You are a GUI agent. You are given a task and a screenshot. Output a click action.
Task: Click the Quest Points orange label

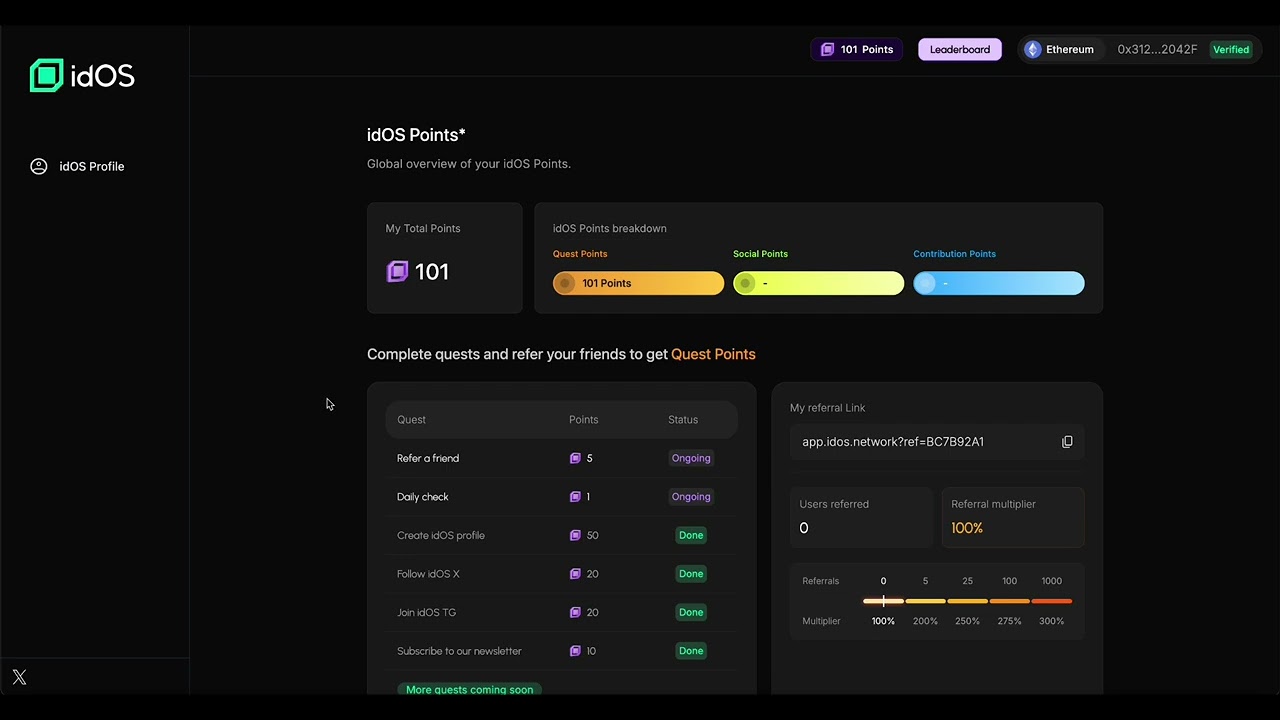[580, 254]
